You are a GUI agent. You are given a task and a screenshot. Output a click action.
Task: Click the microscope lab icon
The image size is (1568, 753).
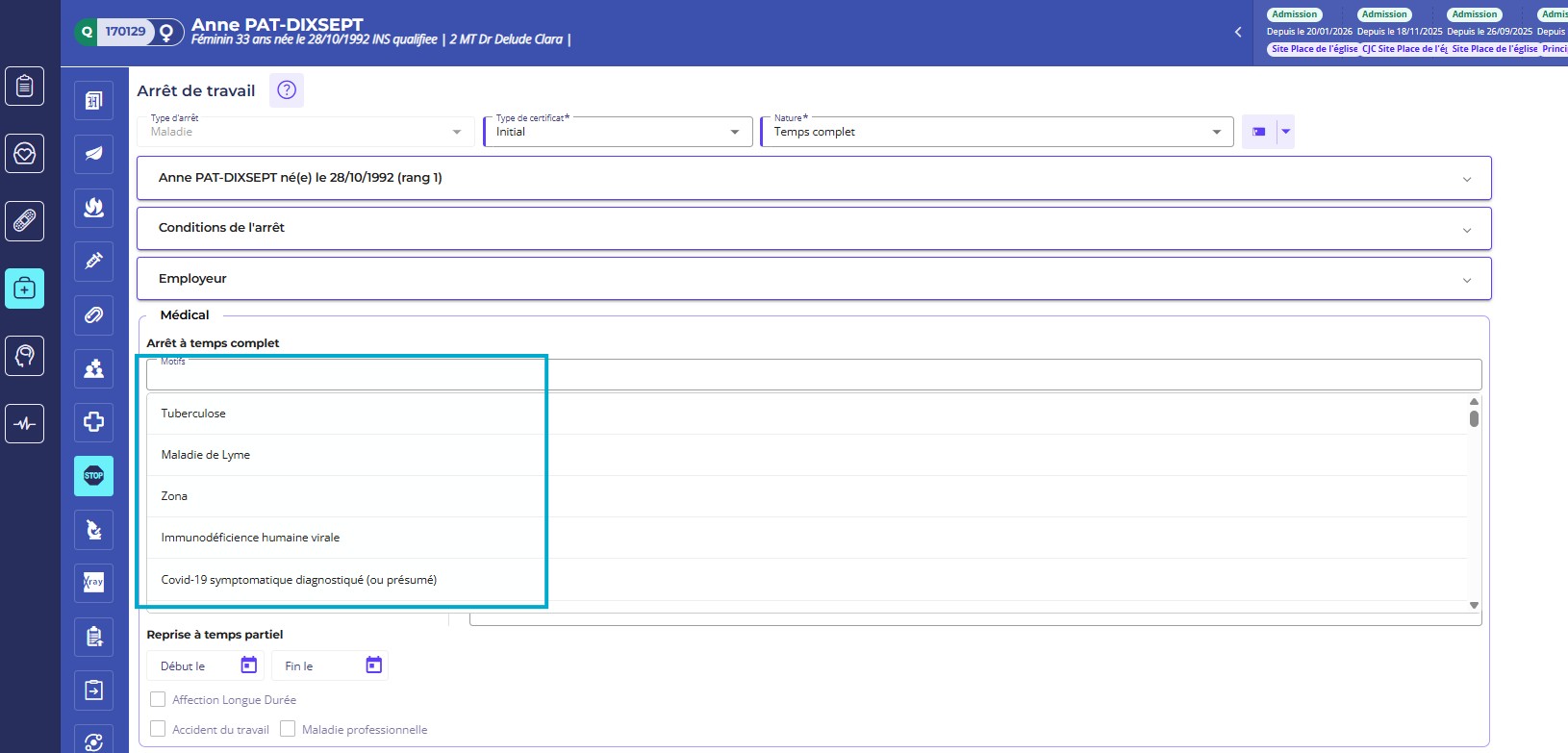pyautogui.click(x=93, y=530)
